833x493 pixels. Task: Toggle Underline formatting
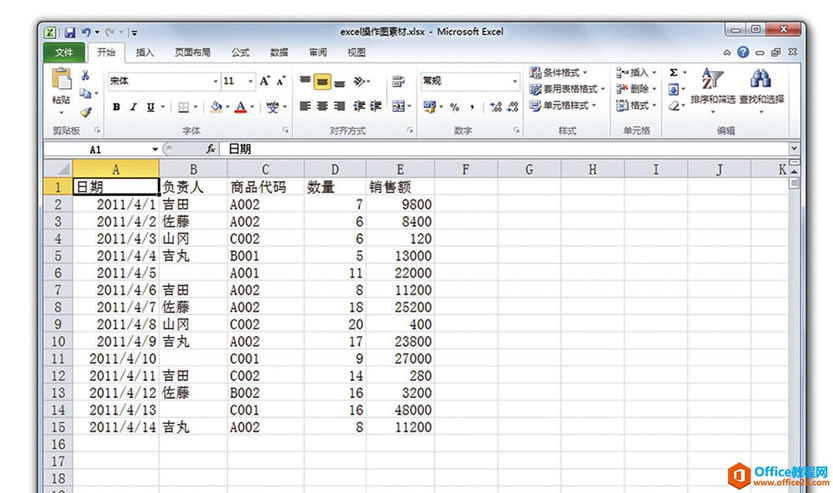[150, 107]
